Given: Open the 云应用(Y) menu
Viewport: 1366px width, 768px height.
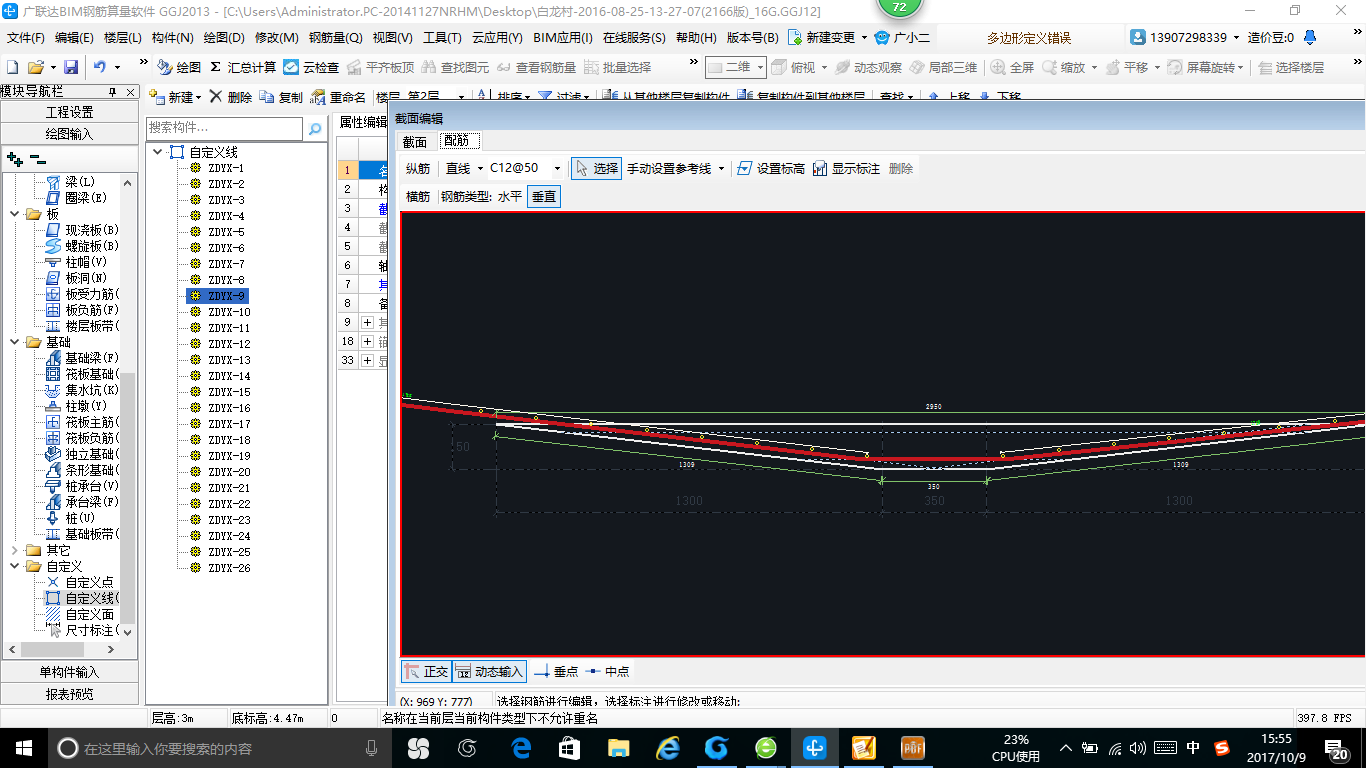Looking at the screenshot, I should click(497, 37).
